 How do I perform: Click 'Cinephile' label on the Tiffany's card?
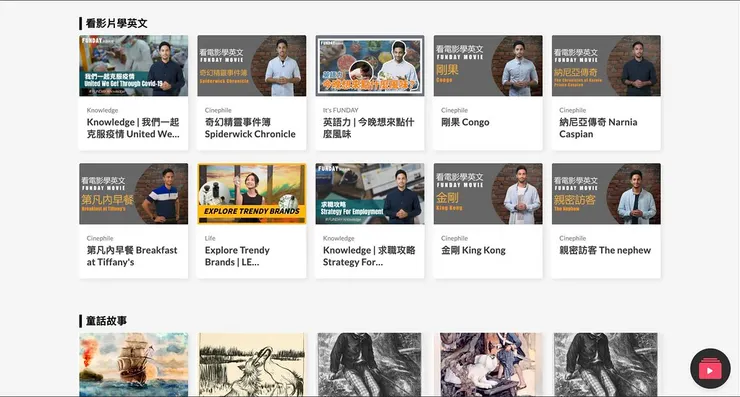tap(100, 238)
